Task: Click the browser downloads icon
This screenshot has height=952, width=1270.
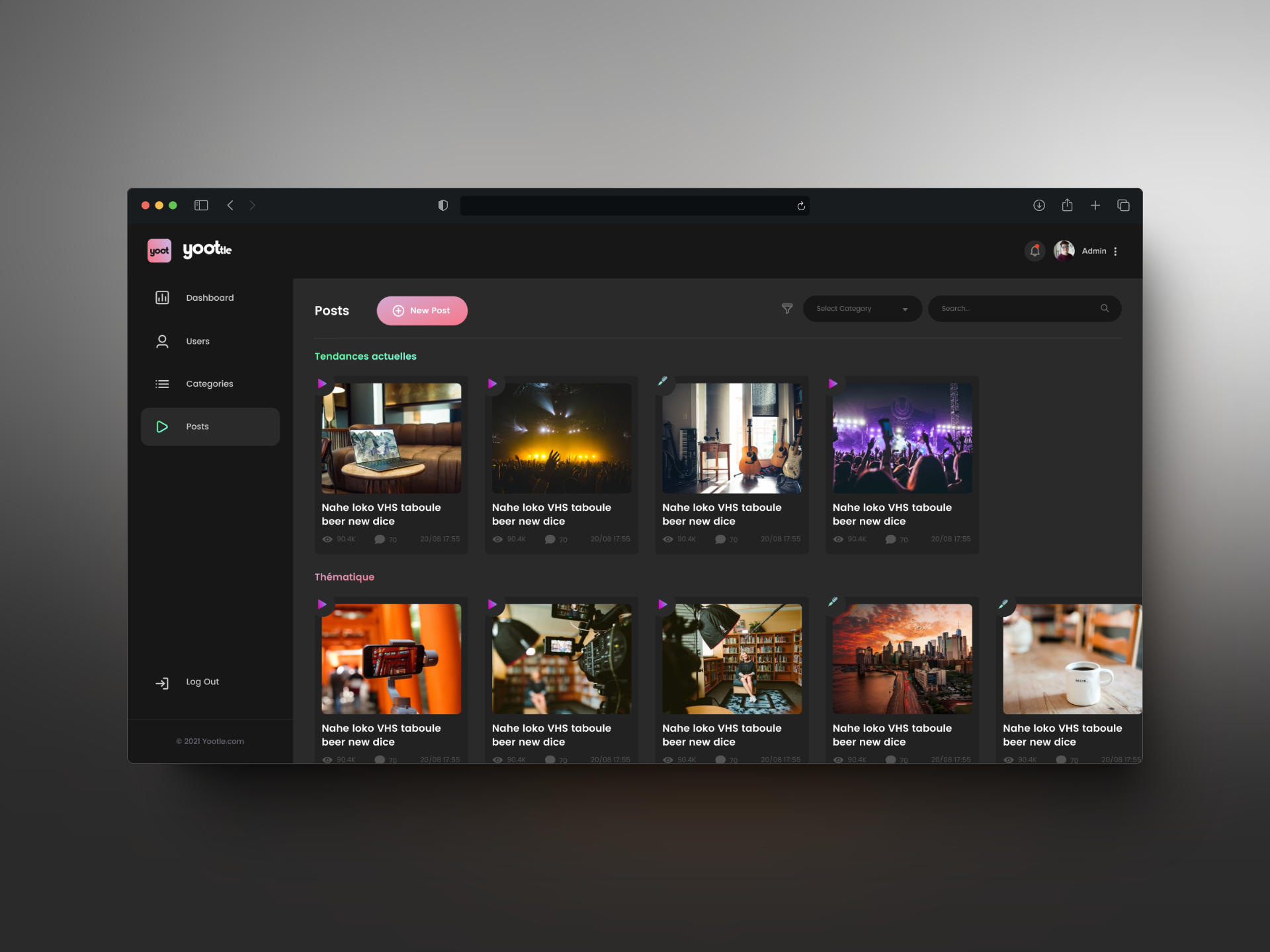Action: click(x=1038, y=206)
